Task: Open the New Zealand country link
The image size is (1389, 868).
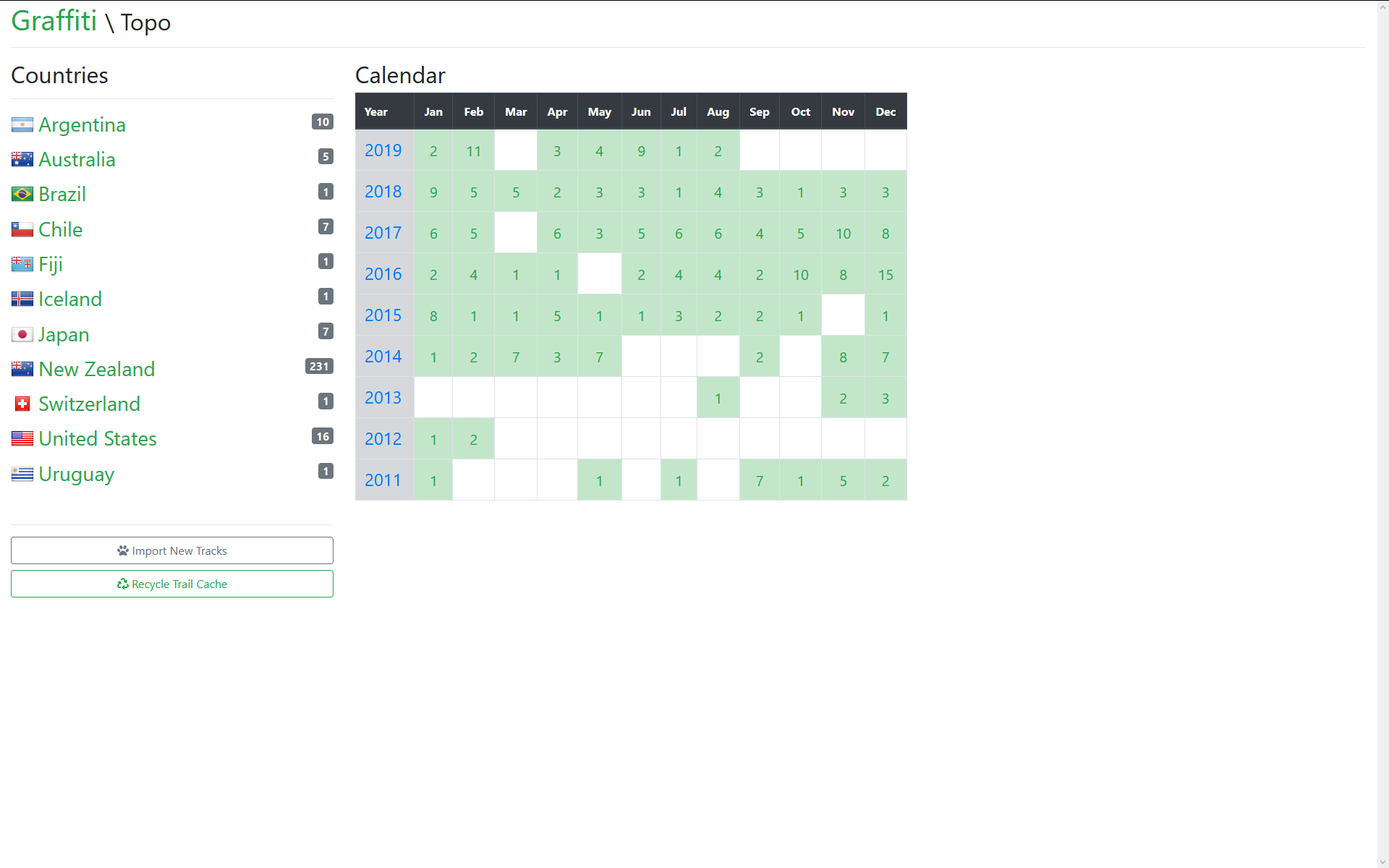Action: (x=96, y=369)
